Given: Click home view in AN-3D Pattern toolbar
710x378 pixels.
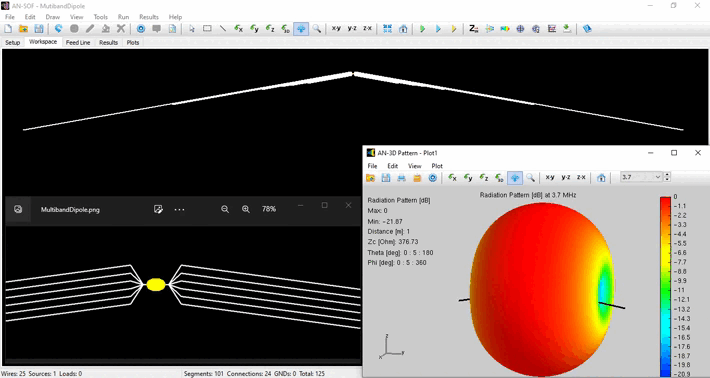Looking at the screenshot, I should point(601,178).
